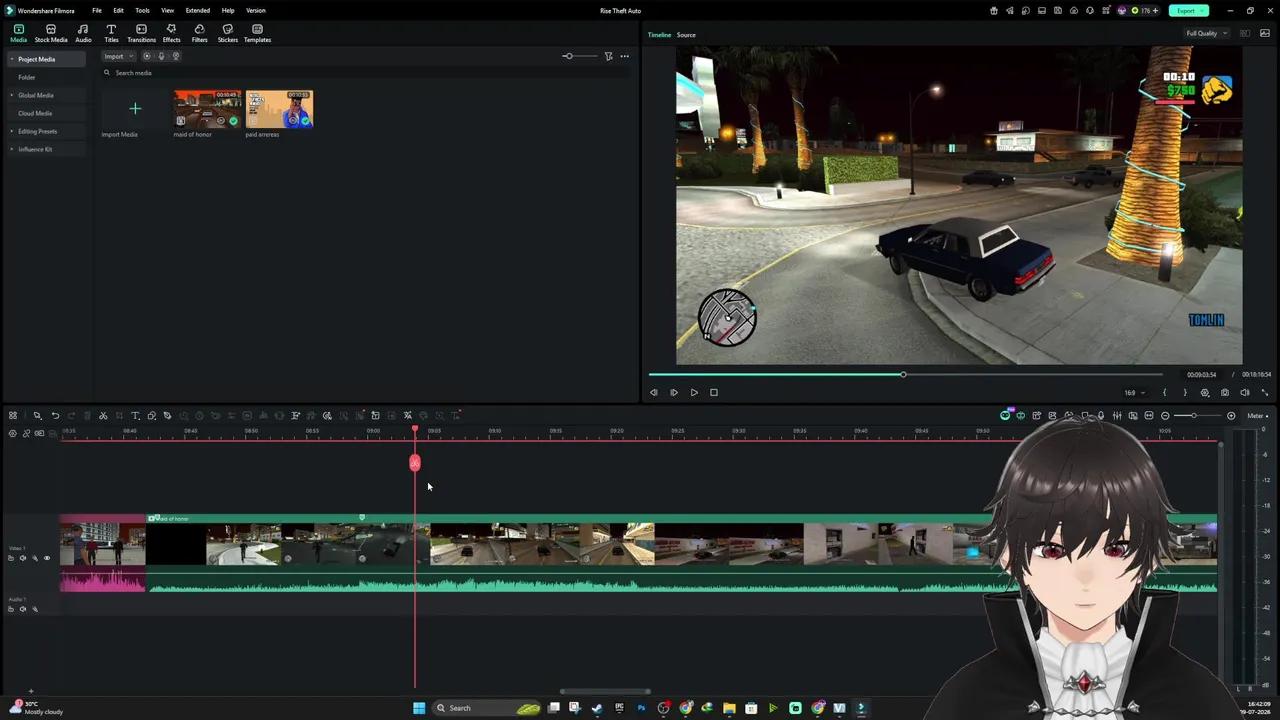Screen dimensions: 1280x720
Task: Open Windows Start menu
Action: [419, 708]
